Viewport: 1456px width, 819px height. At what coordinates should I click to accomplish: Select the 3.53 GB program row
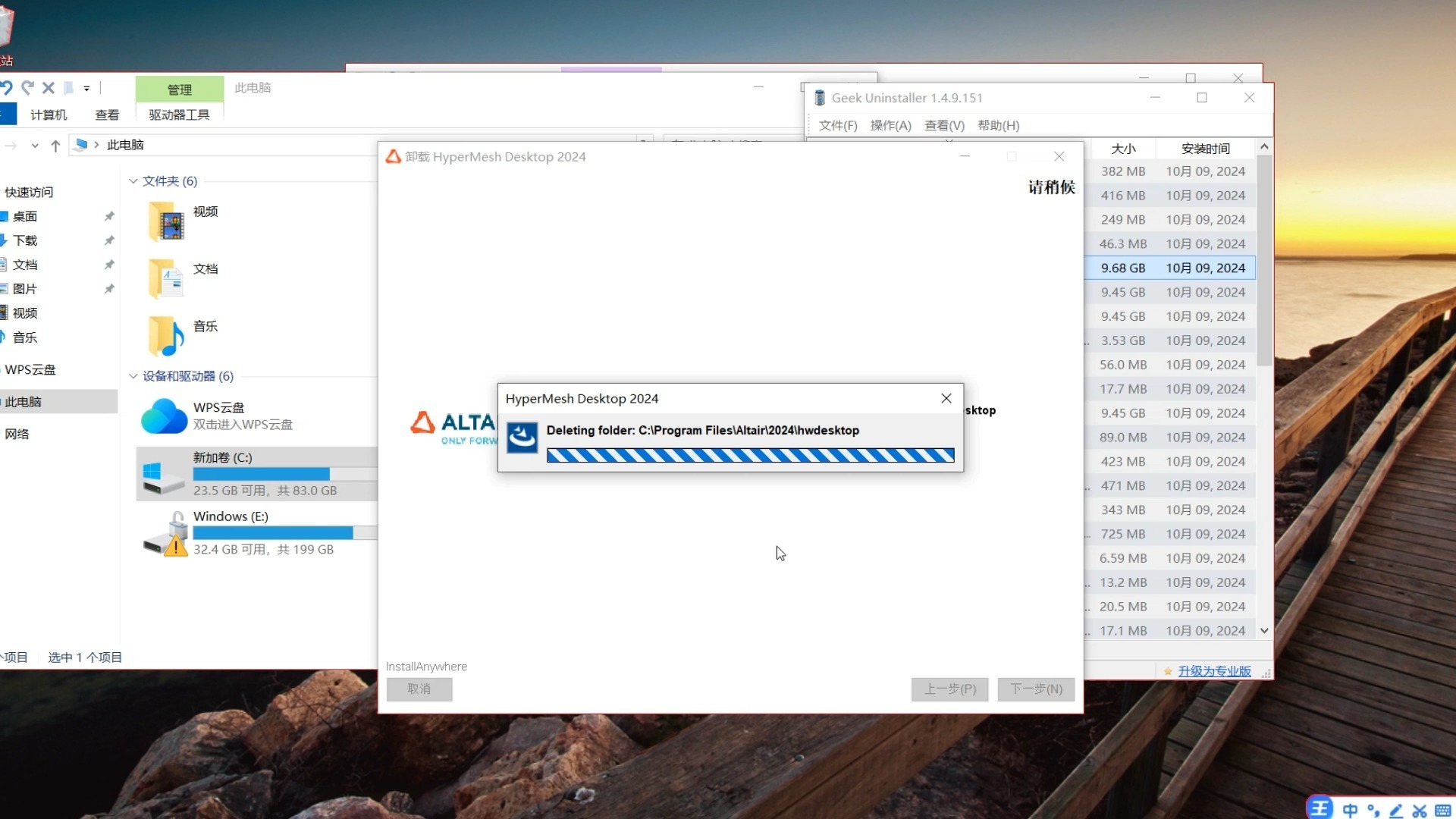coord(1170,340)
